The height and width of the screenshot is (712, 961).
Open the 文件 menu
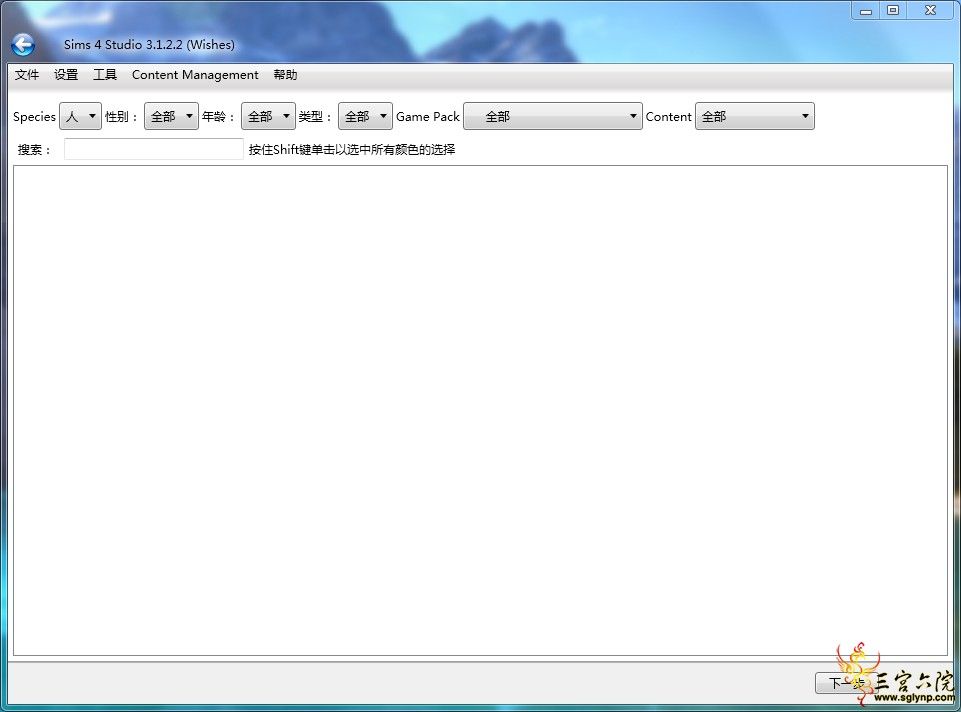pyautogui.click(x=27, y=75)
